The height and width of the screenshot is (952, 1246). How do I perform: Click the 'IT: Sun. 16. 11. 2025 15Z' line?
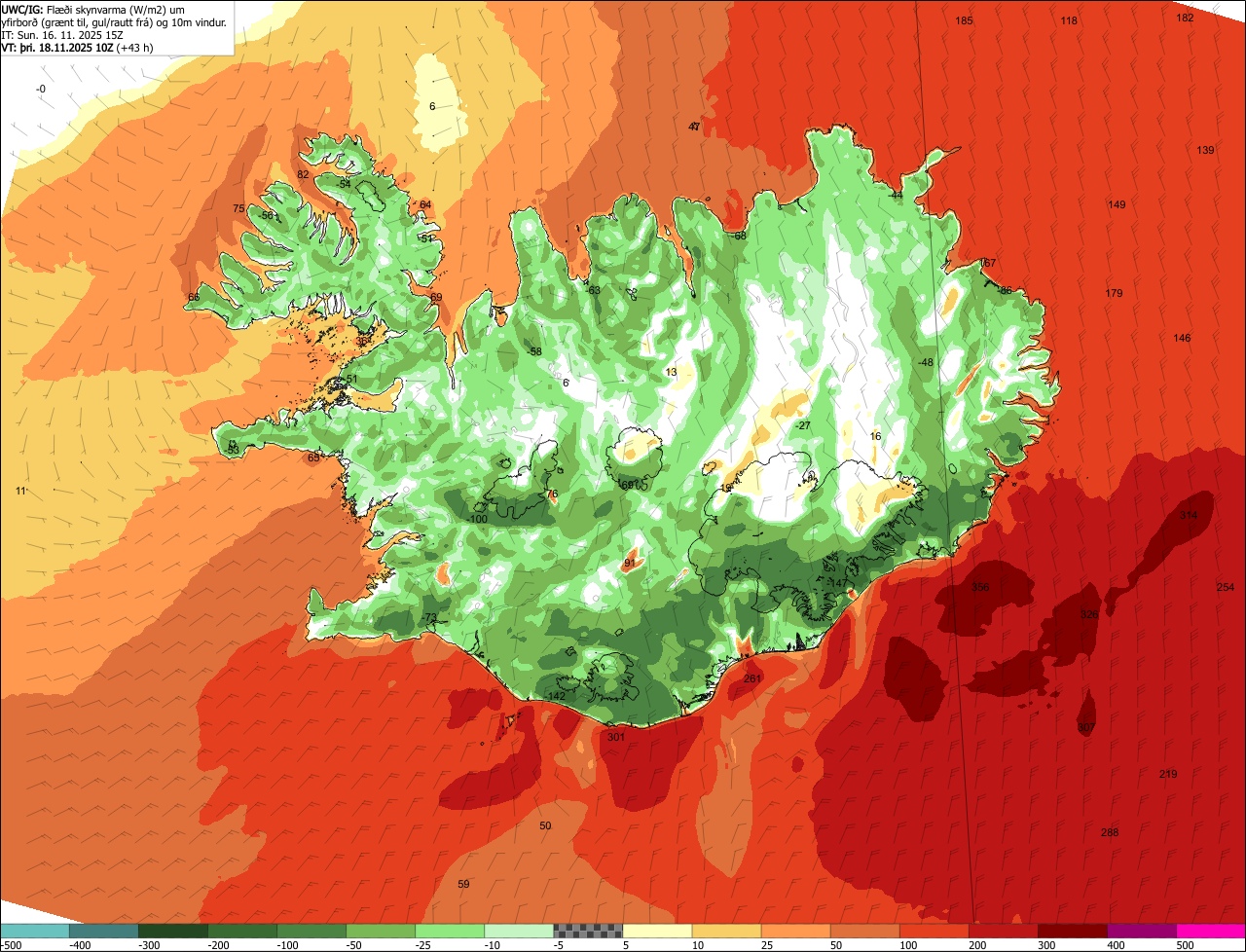pyautogui.click(x=62, y=34)
